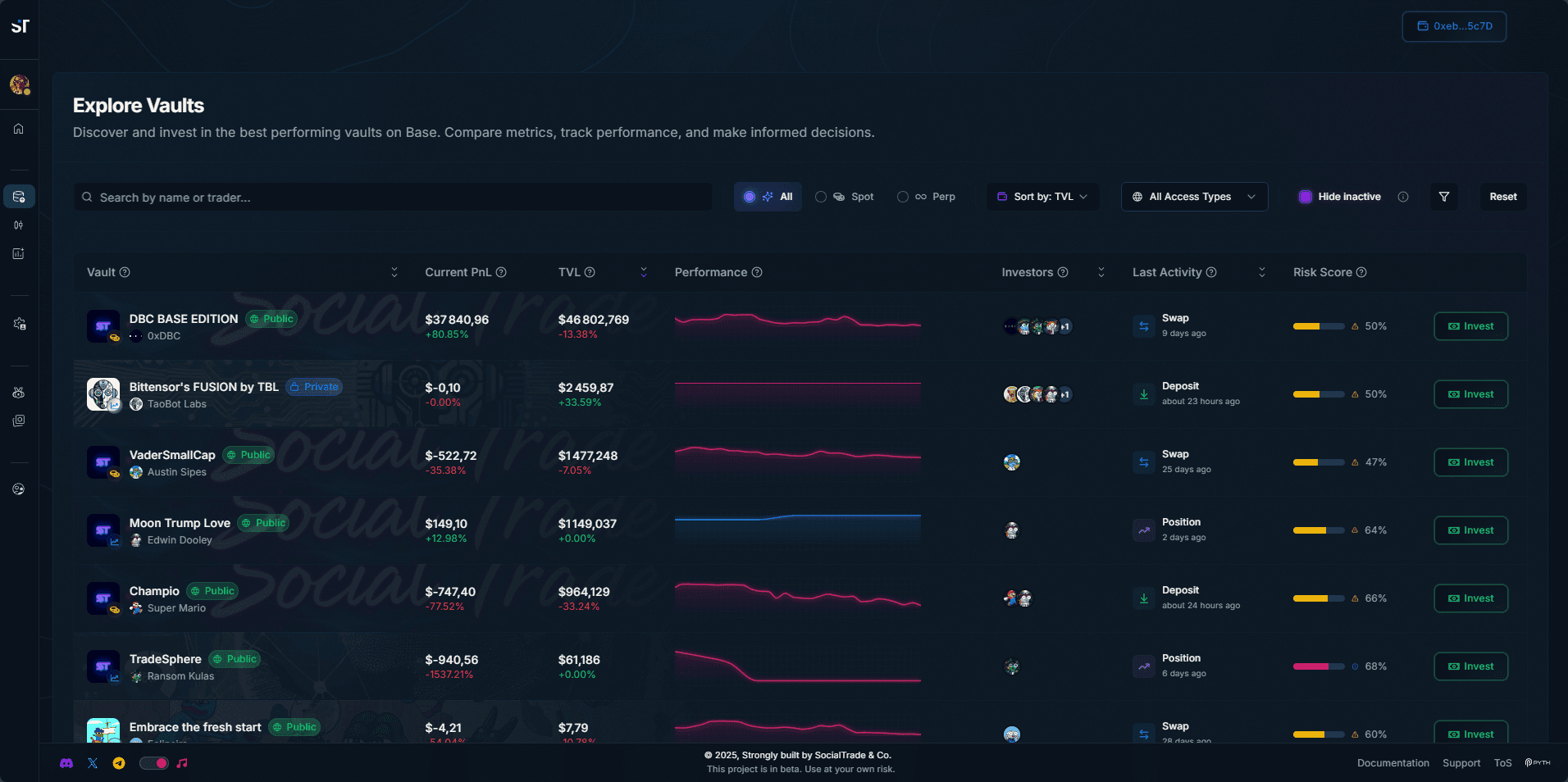Open Bittensor's FUSION vault thumbnail
This screenshot has height=782, width=1568.
tap(103, 394)
